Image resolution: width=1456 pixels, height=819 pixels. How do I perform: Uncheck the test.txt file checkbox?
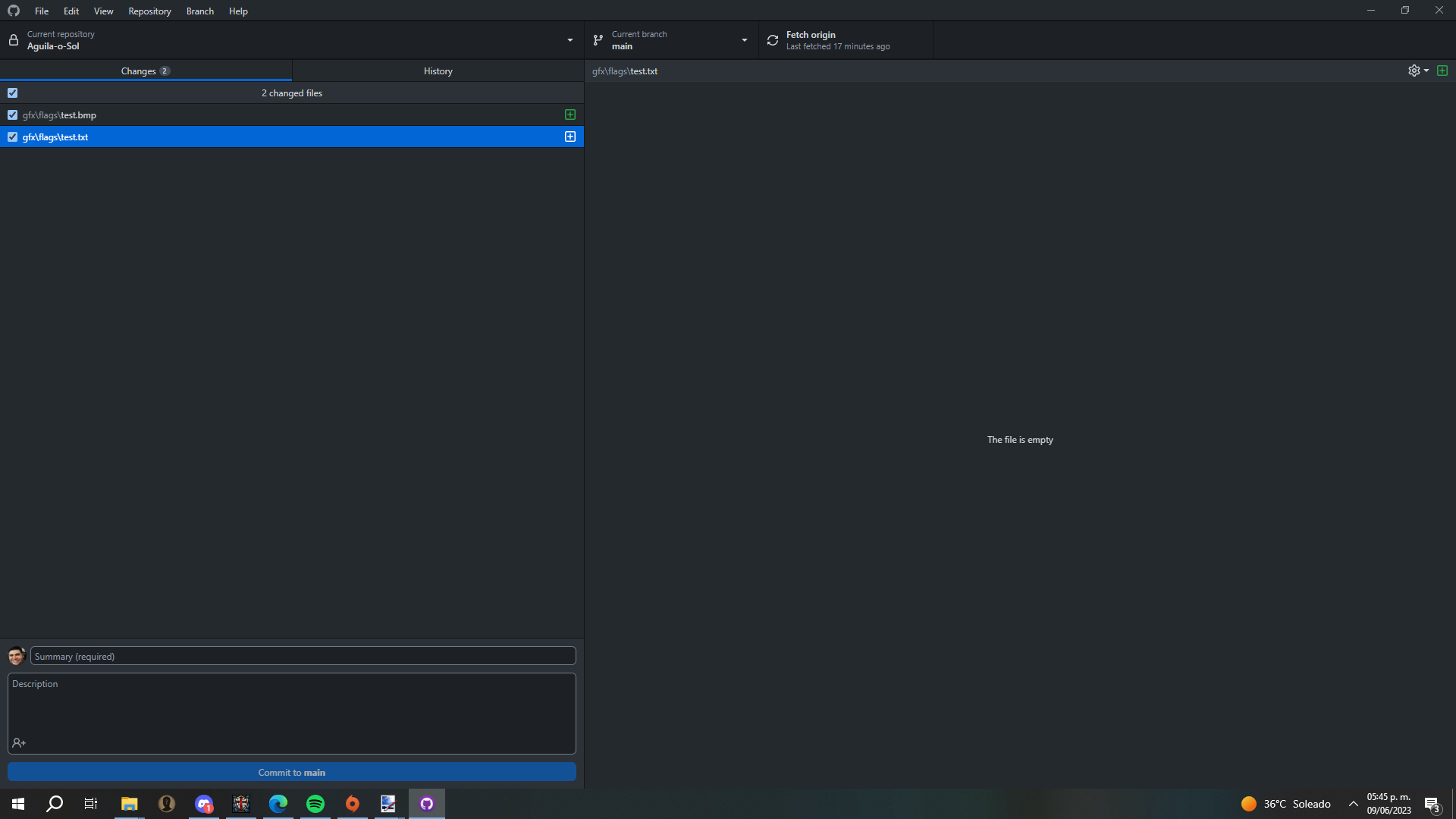[x=12, y=136]
